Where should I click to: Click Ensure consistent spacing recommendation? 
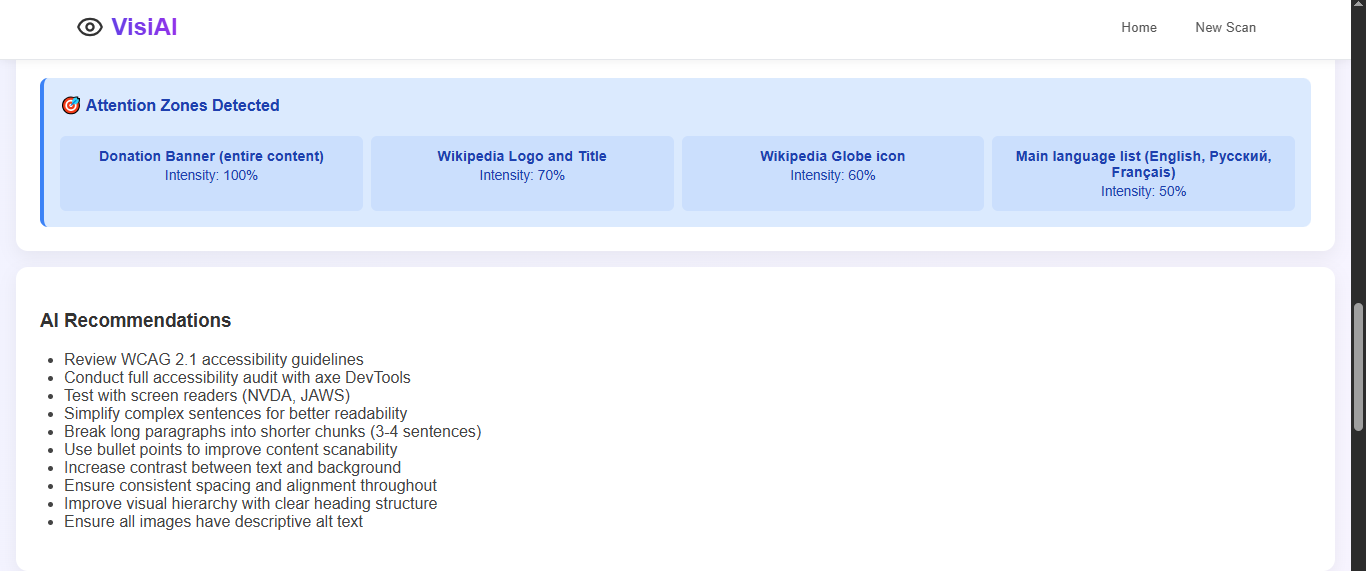click(x=250, y=485)
